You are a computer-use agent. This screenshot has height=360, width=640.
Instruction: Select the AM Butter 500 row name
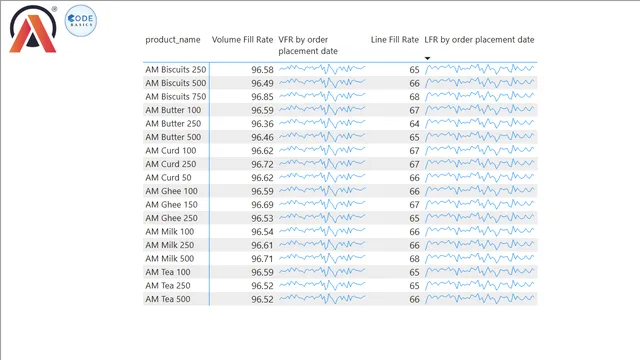coord(173,137)
